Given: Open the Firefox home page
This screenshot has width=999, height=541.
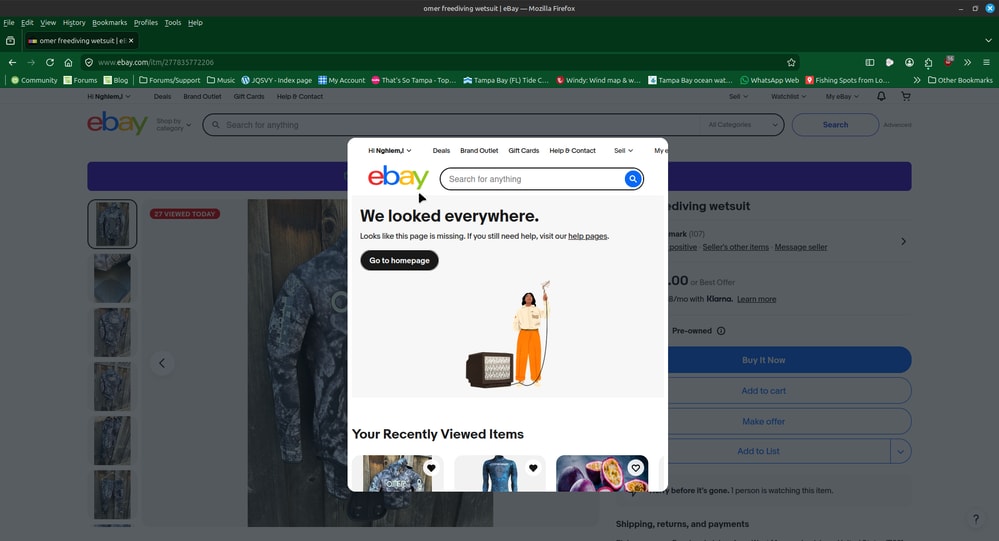Looking at the screenshot, I should coord(68,62).
